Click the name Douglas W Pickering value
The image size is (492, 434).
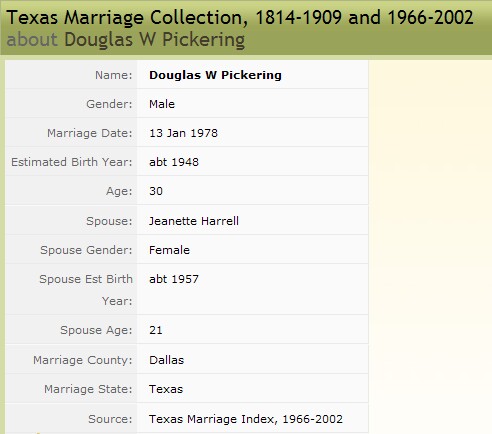click(215, 75)
